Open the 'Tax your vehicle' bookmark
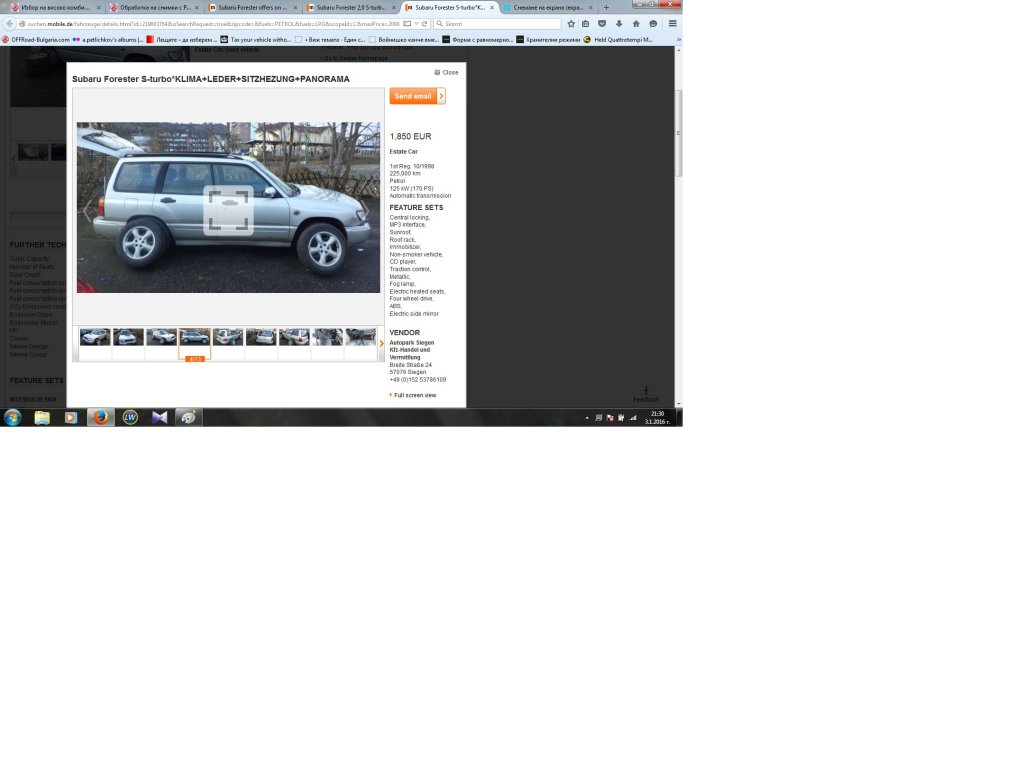The width and height of the screenshot is (1024, 768). pyautogui.click(x=255, y=40)
